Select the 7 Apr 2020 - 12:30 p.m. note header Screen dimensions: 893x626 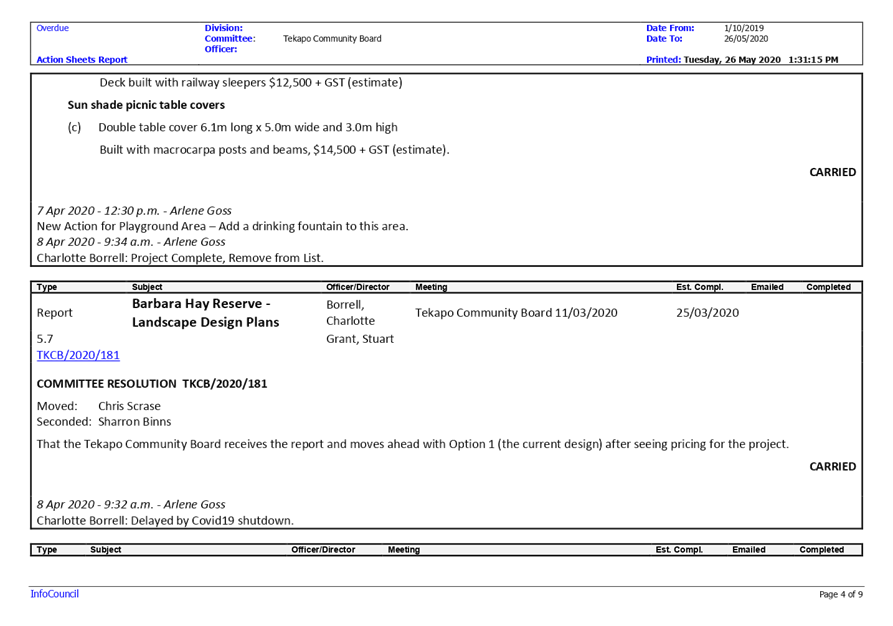pyautogui.click(x=134, y=211)
